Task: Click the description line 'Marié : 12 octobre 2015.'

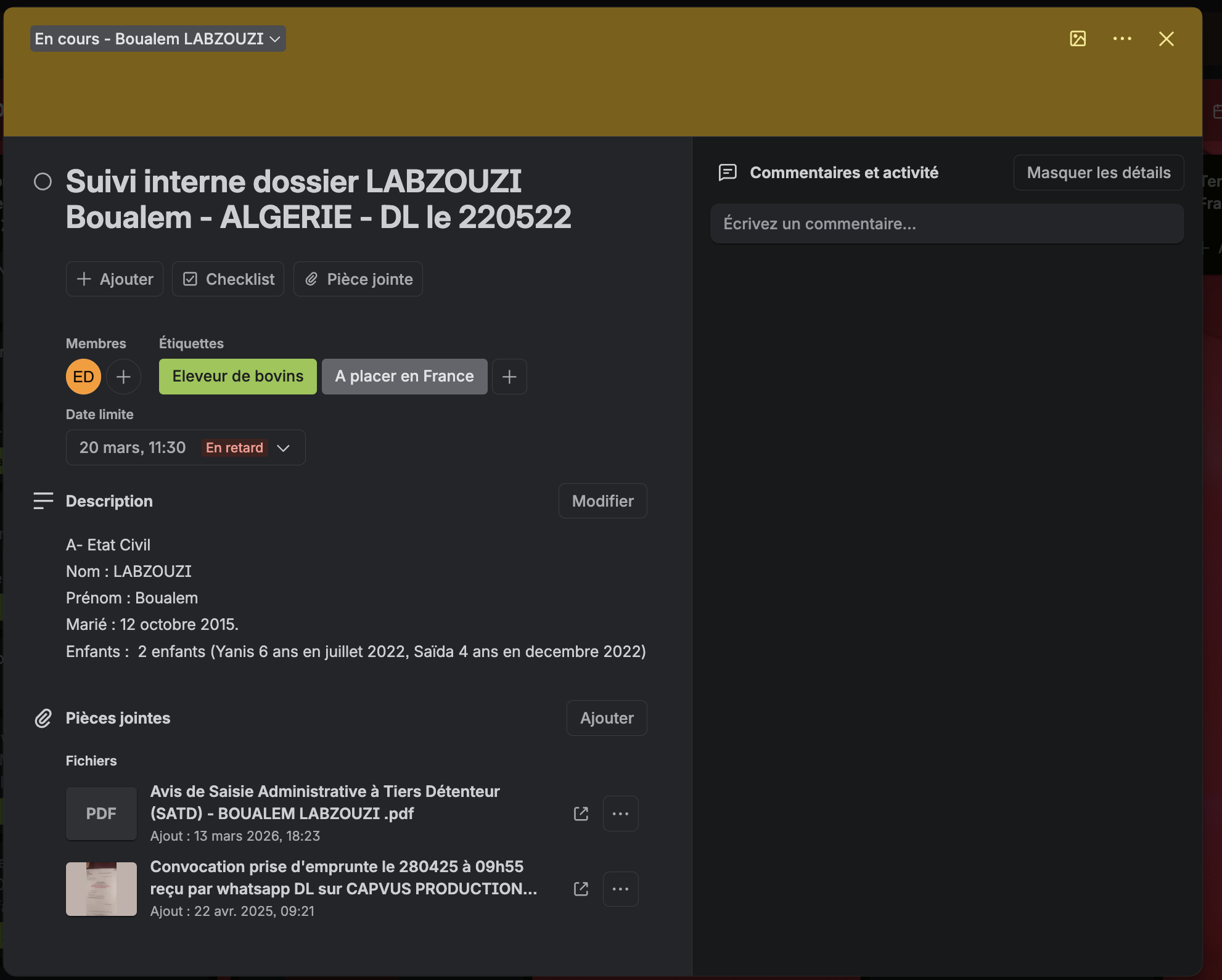Action: click(x=152, y=624)
